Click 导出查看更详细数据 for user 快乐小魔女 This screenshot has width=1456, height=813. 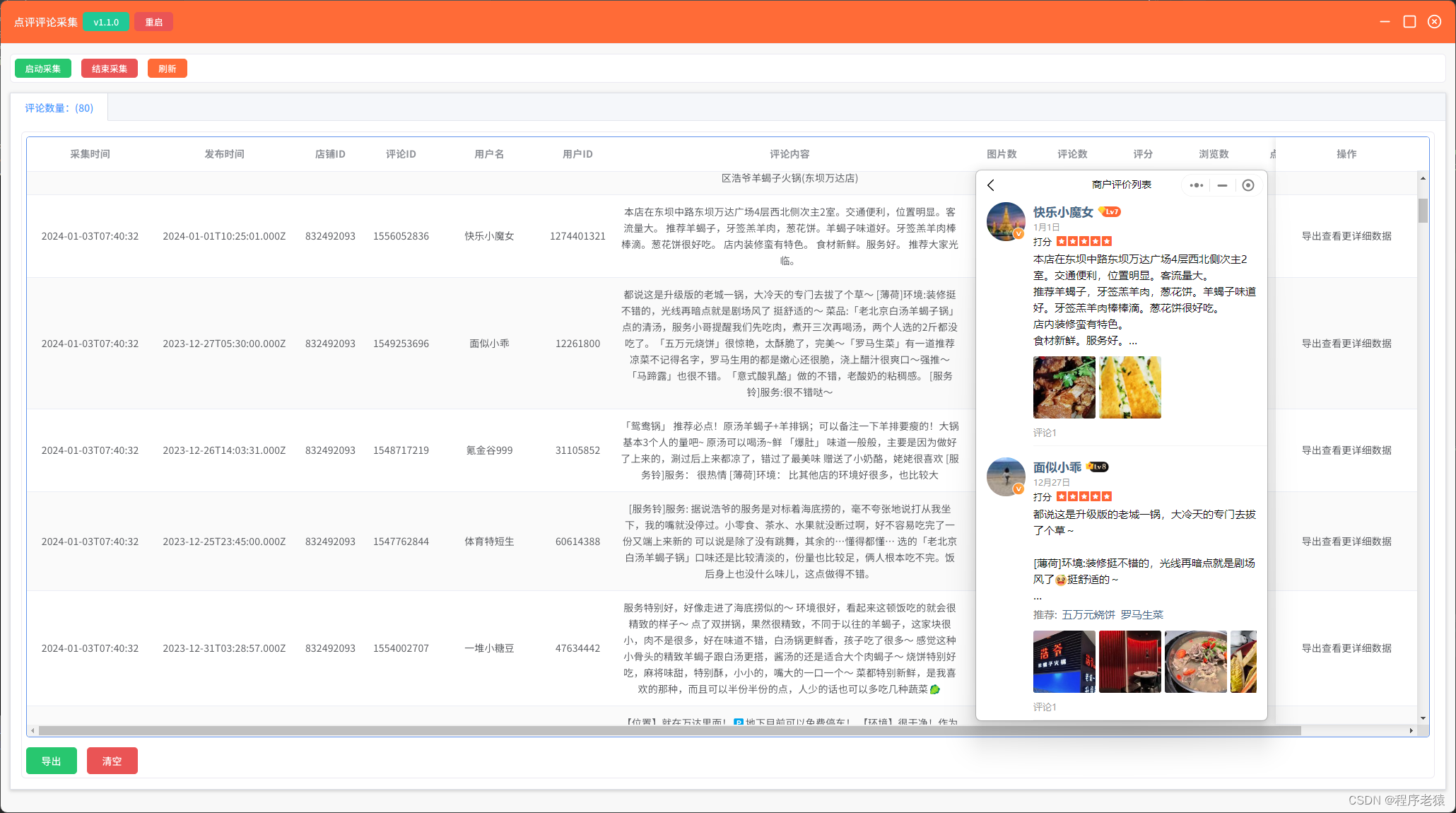point(1346,236)
